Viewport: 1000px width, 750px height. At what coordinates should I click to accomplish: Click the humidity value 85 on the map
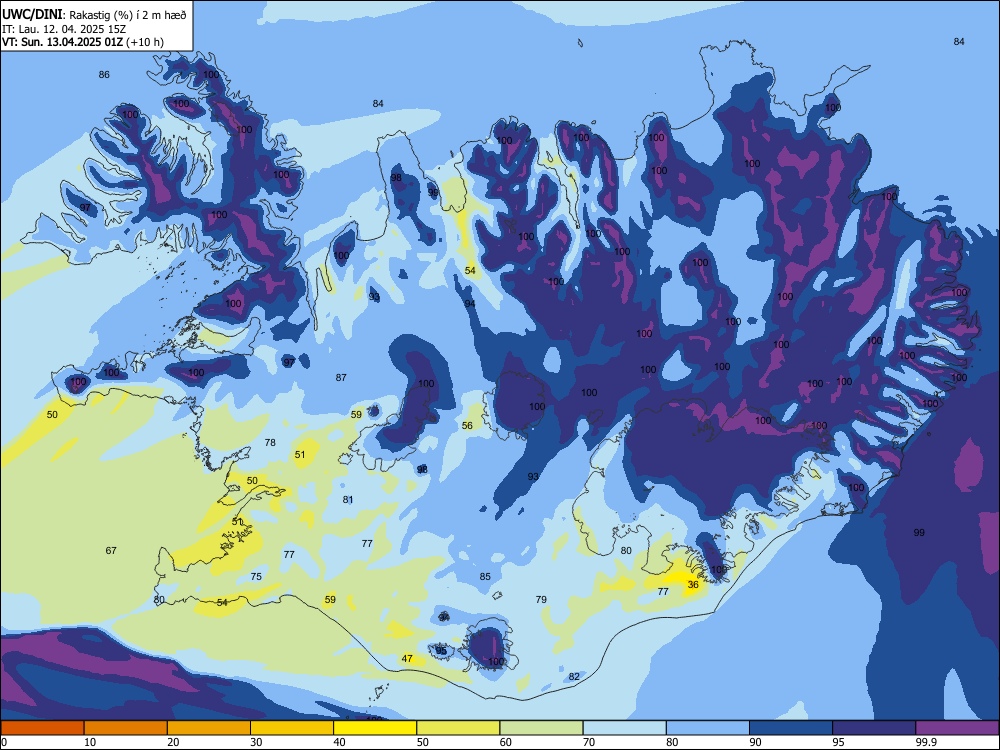tap(485, 577)
